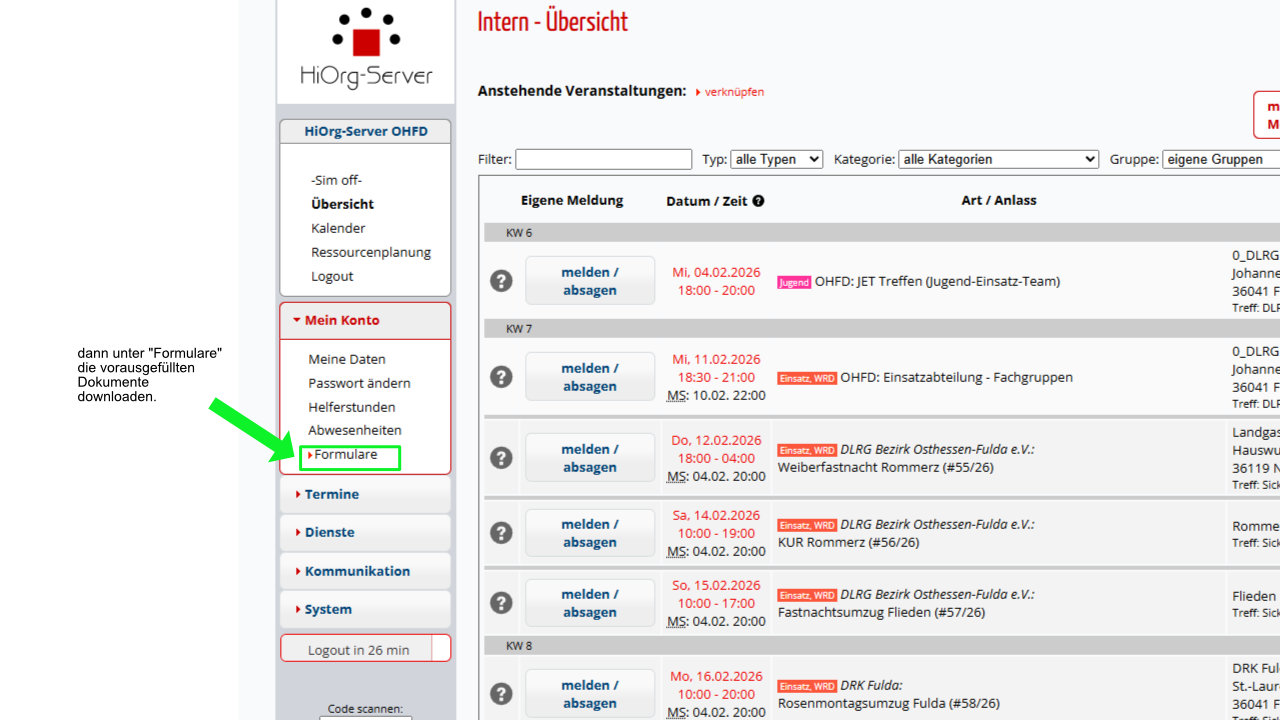Click the verknüpfen link
Viewport: 1280px width, 720px height.
(x=733, y=92)
